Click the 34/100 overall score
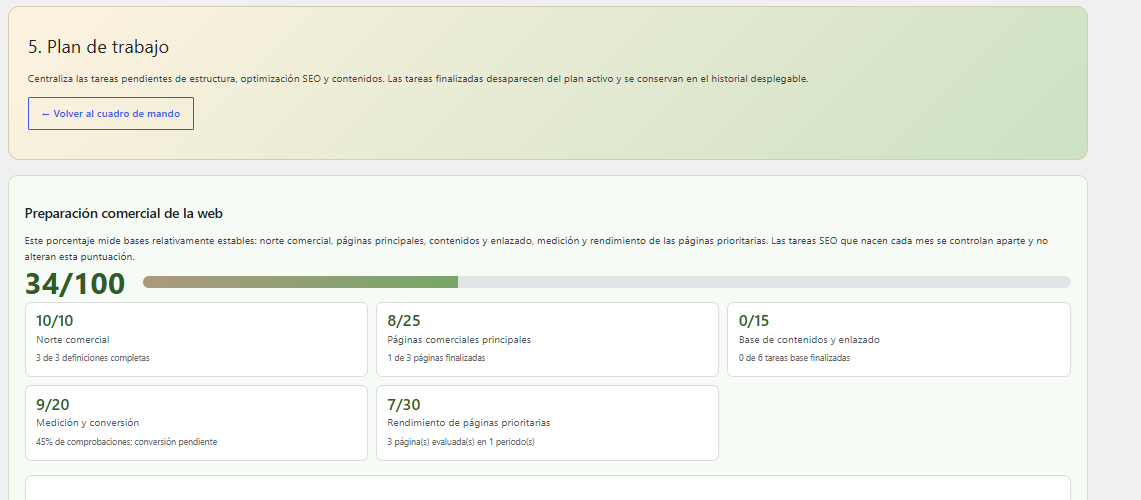Screen dimensions: 1141x500 click(x=75, y=284)
